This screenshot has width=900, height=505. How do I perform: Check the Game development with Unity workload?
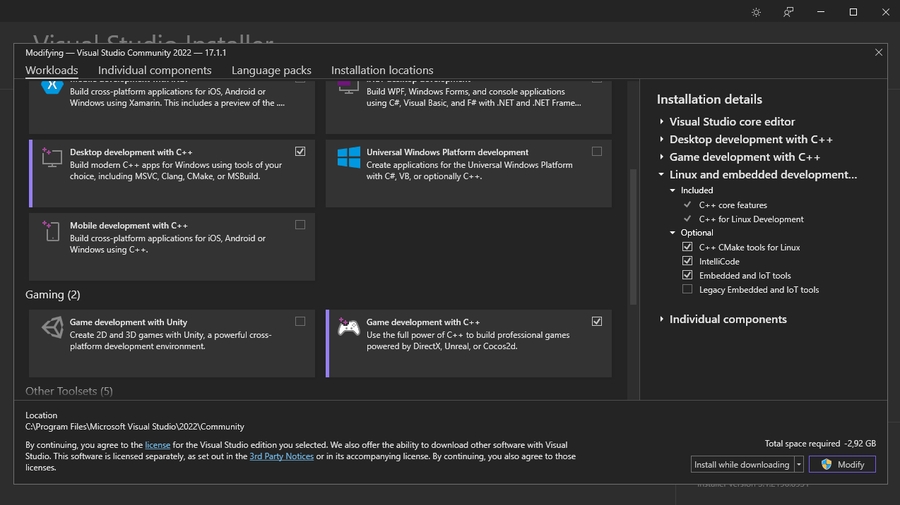(x=300, y=322)
